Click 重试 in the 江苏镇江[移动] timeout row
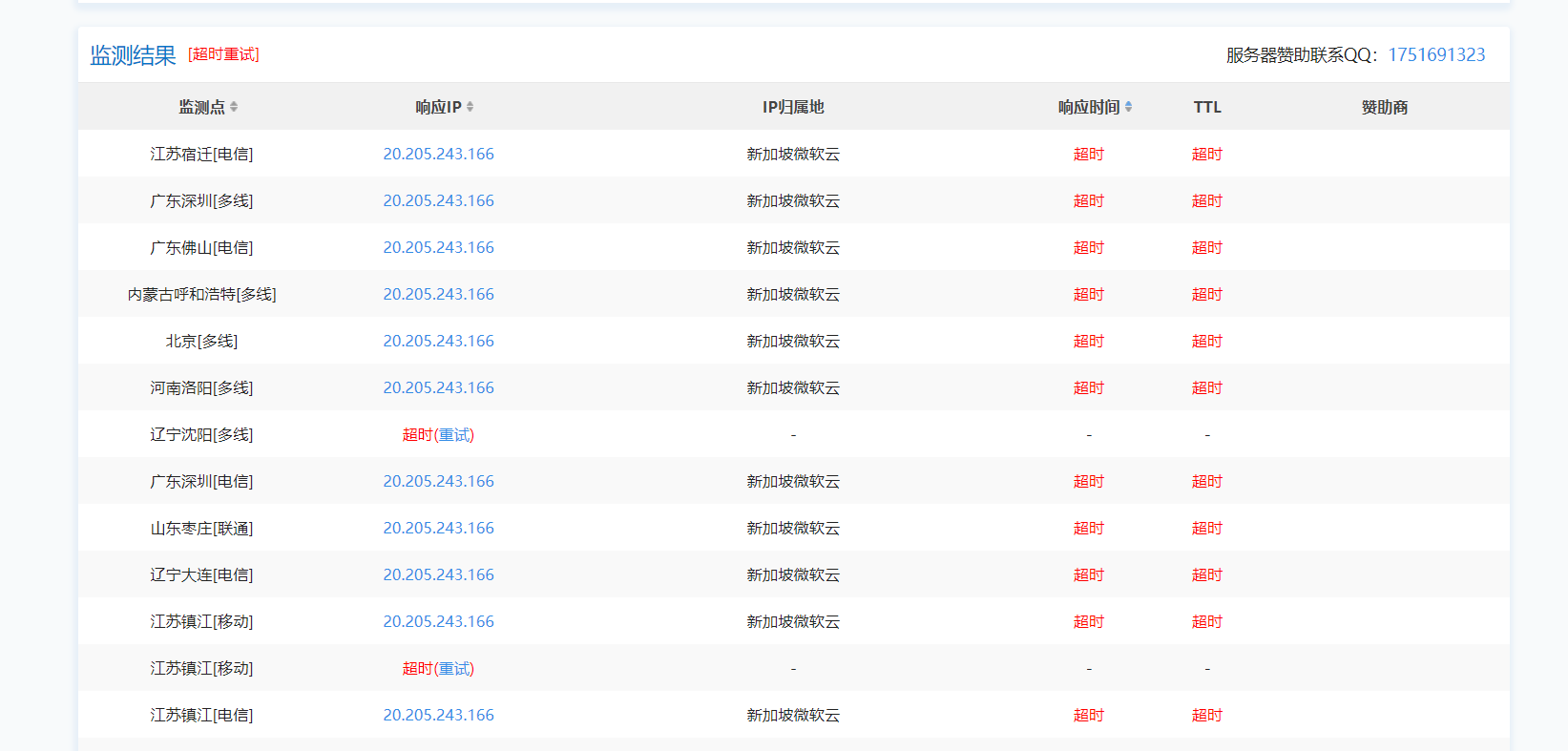Screen dimensions: 1568x751 coord(455,669)
